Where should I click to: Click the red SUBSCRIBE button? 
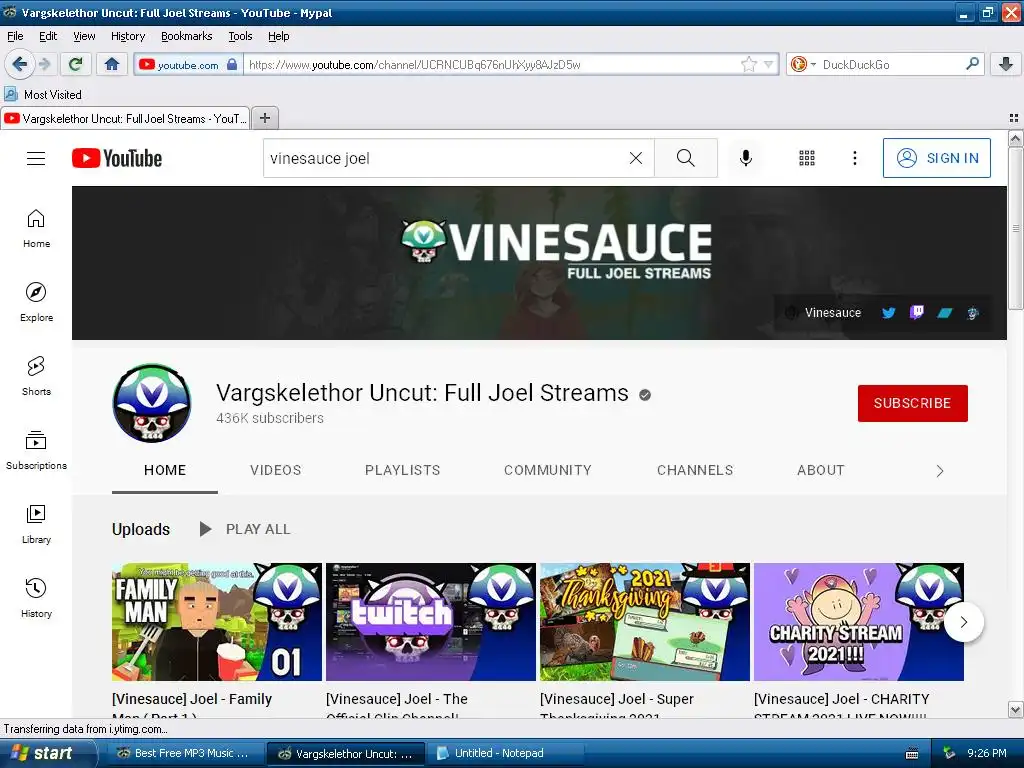[x=912, y=403]
